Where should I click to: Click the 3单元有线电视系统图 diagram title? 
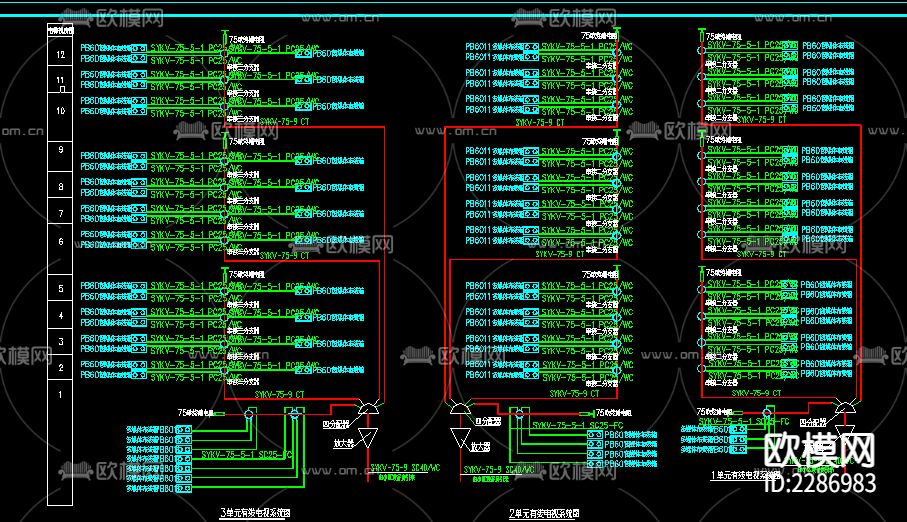[255, 513]
